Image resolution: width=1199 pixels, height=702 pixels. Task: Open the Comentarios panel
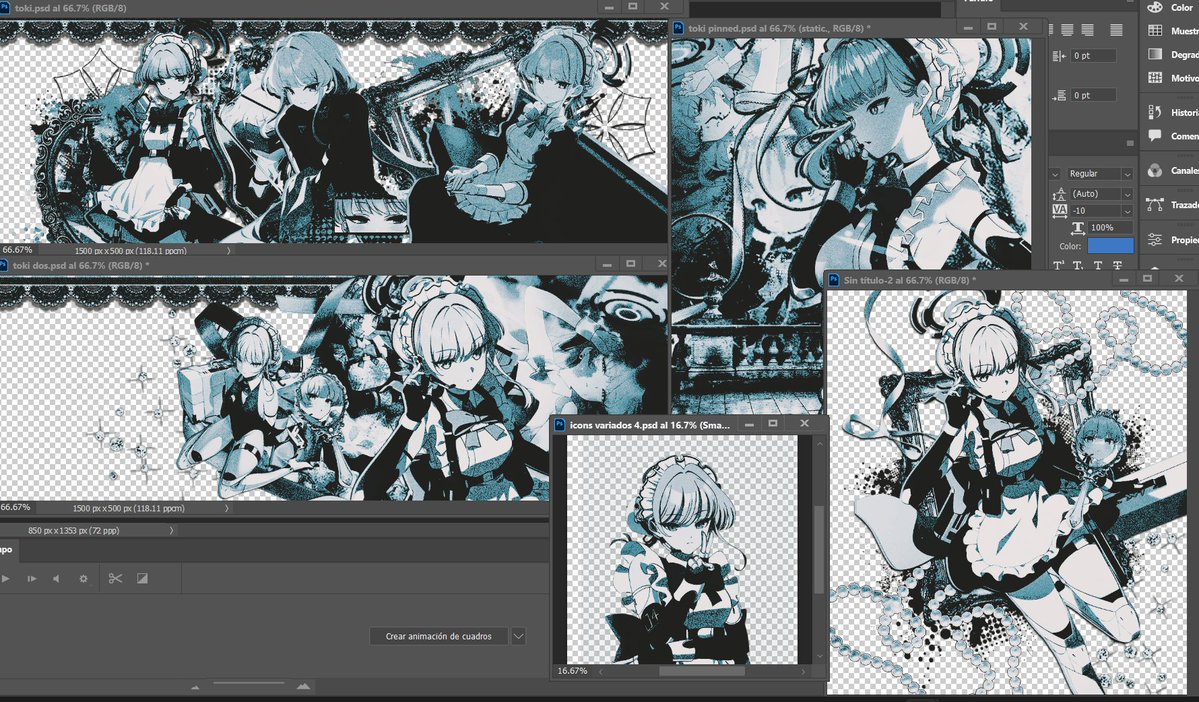(x=1155, y=135)
